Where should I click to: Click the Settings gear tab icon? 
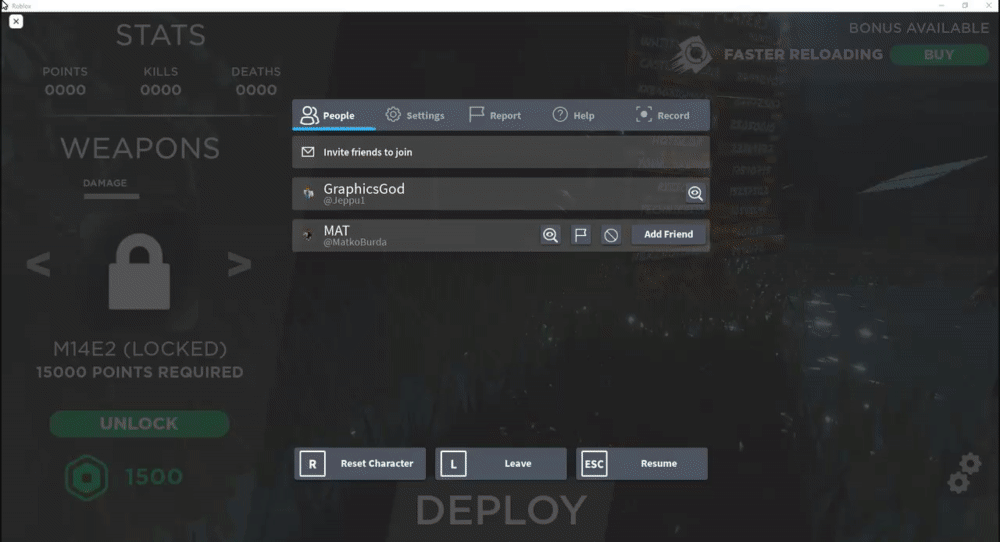(393, 114)
